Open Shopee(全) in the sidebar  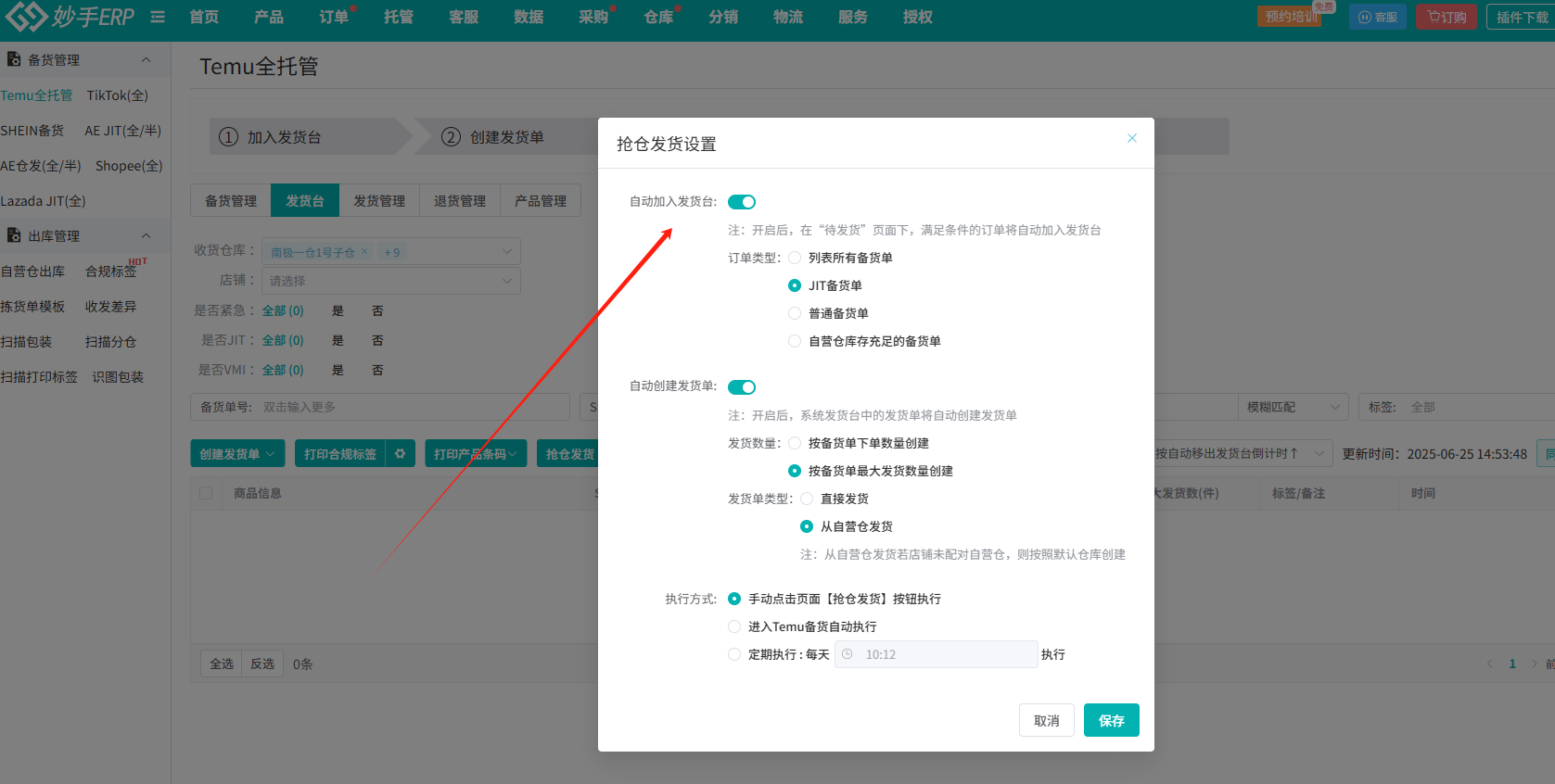[x=129, y=166]
